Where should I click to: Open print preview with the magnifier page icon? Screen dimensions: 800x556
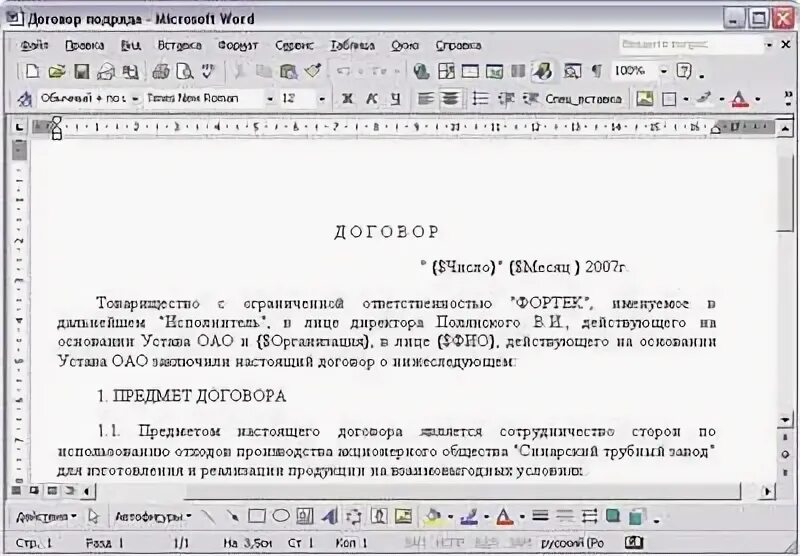click(184, 71)
